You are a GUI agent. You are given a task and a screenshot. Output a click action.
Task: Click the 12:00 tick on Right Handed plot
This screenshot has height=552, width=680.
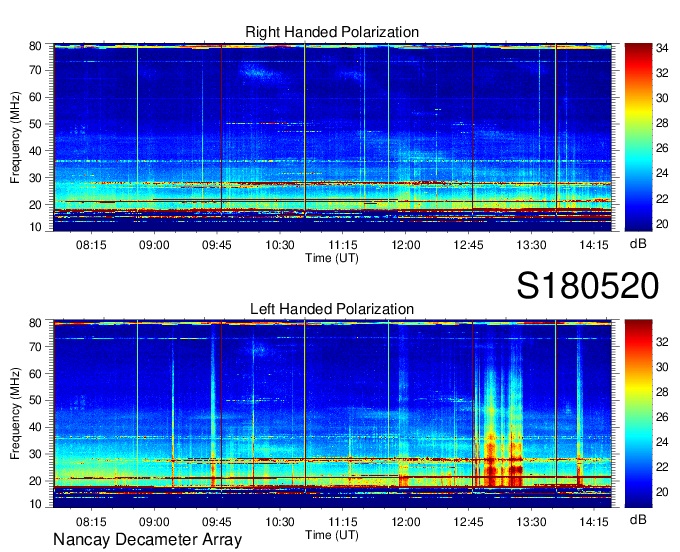pyautogui.click(x=405, y=245)
